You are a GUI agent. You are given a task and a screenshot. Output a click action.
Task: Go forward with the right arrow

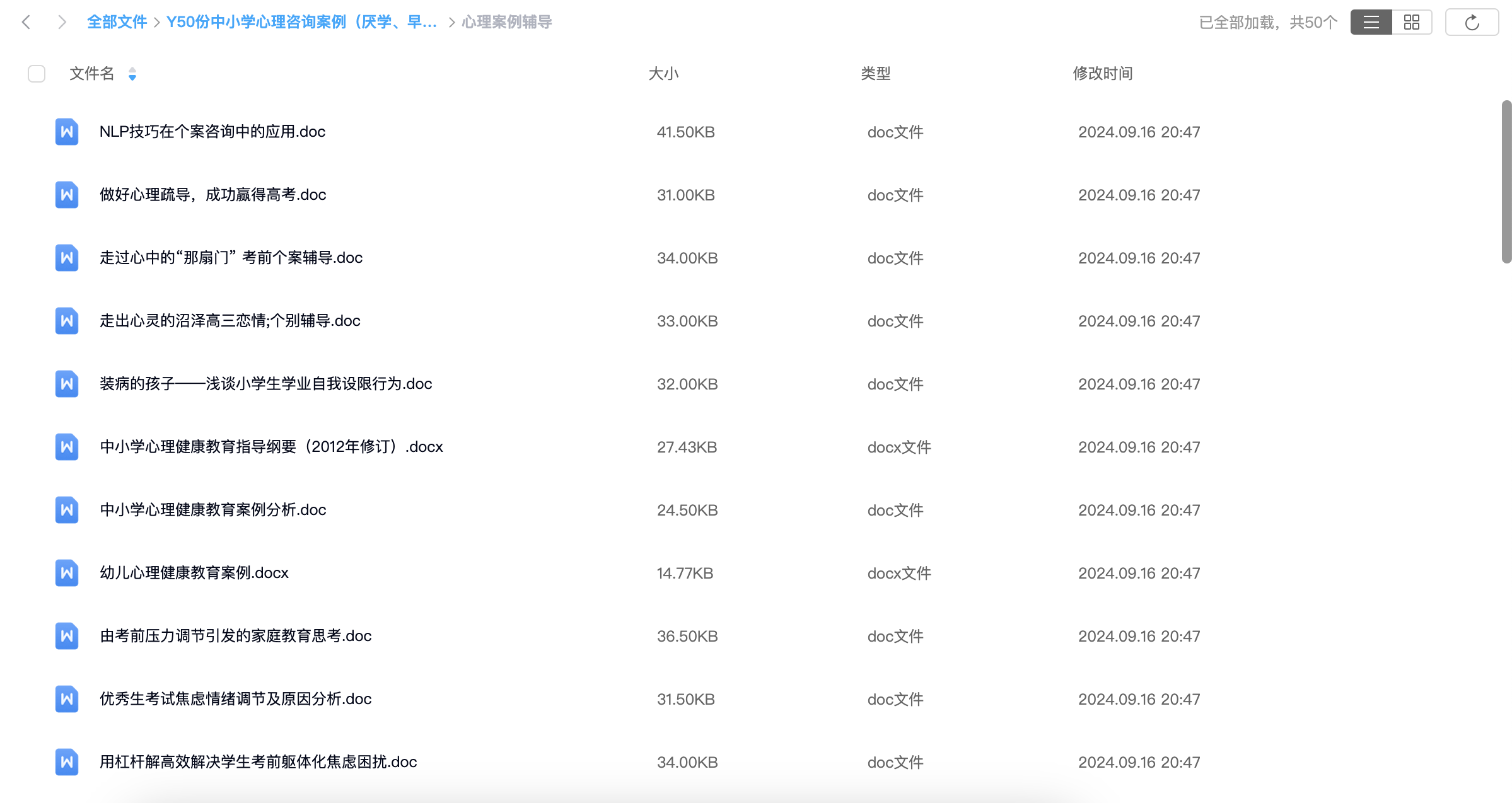(61, 22)
